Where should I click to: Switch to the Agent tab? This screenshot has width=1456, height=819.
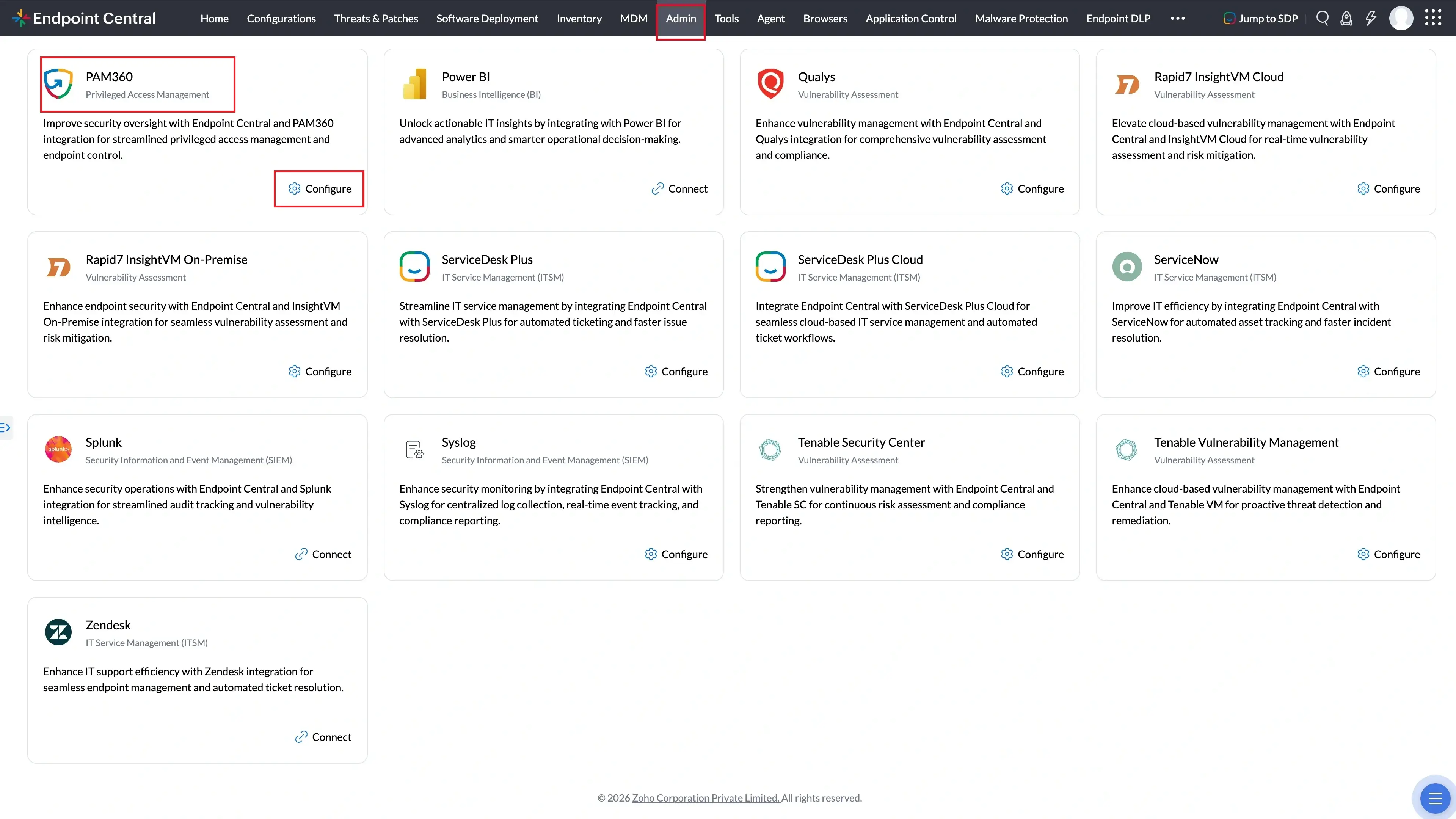point(770,18)
